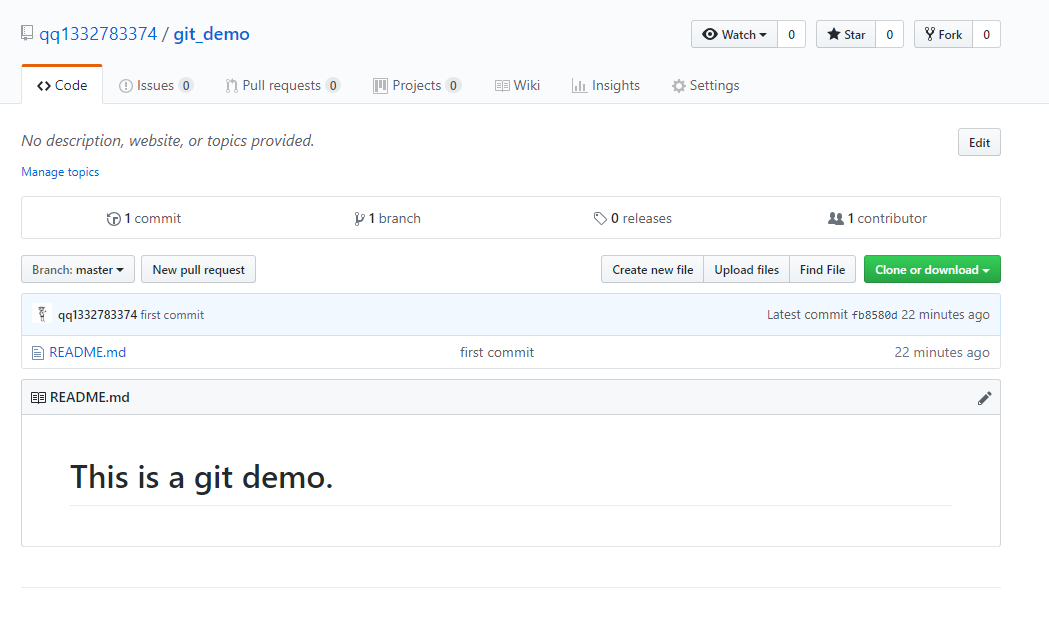
Task: Go to the Projects tab
Action: (x=417, y=86)
